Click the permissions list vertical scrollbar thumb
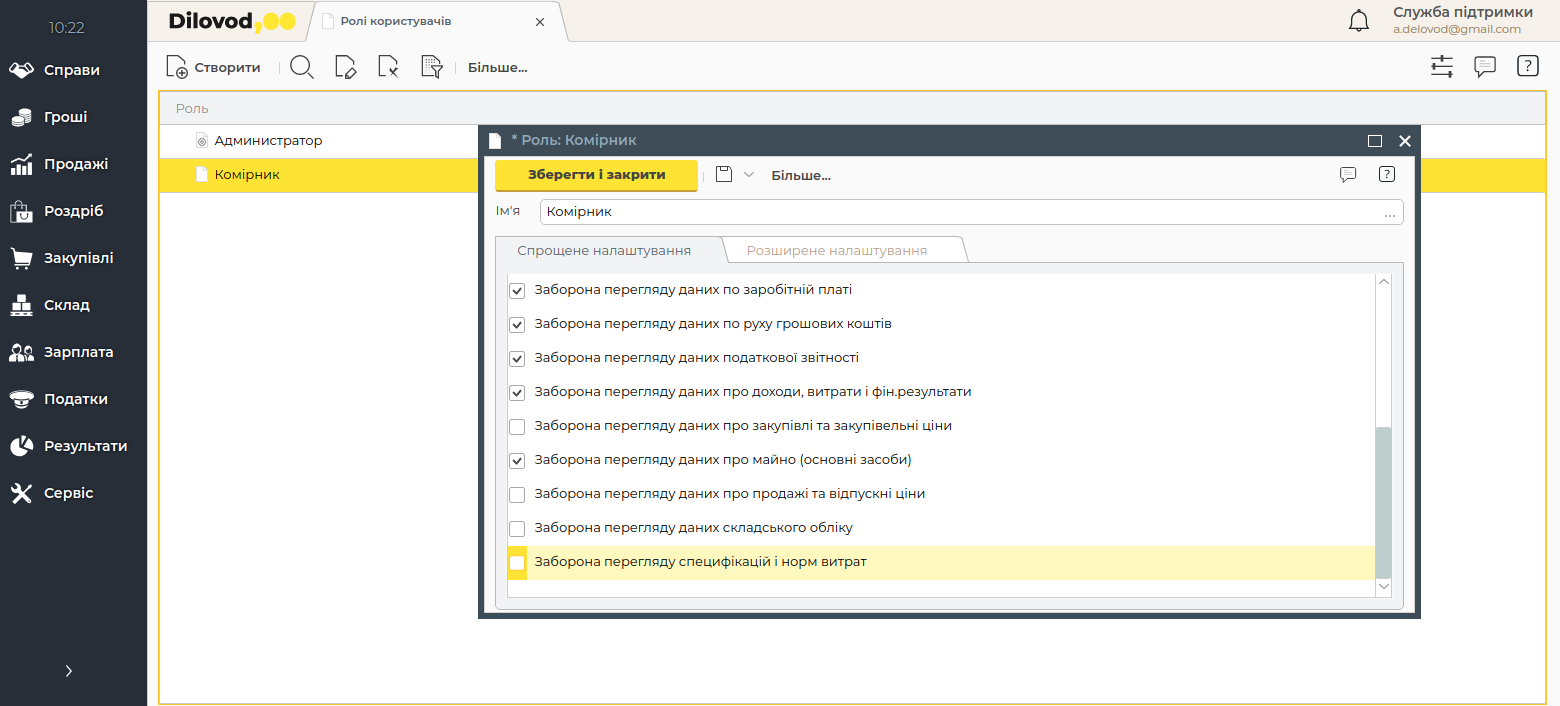The image size is (1560, 706). pos(1383,500)
